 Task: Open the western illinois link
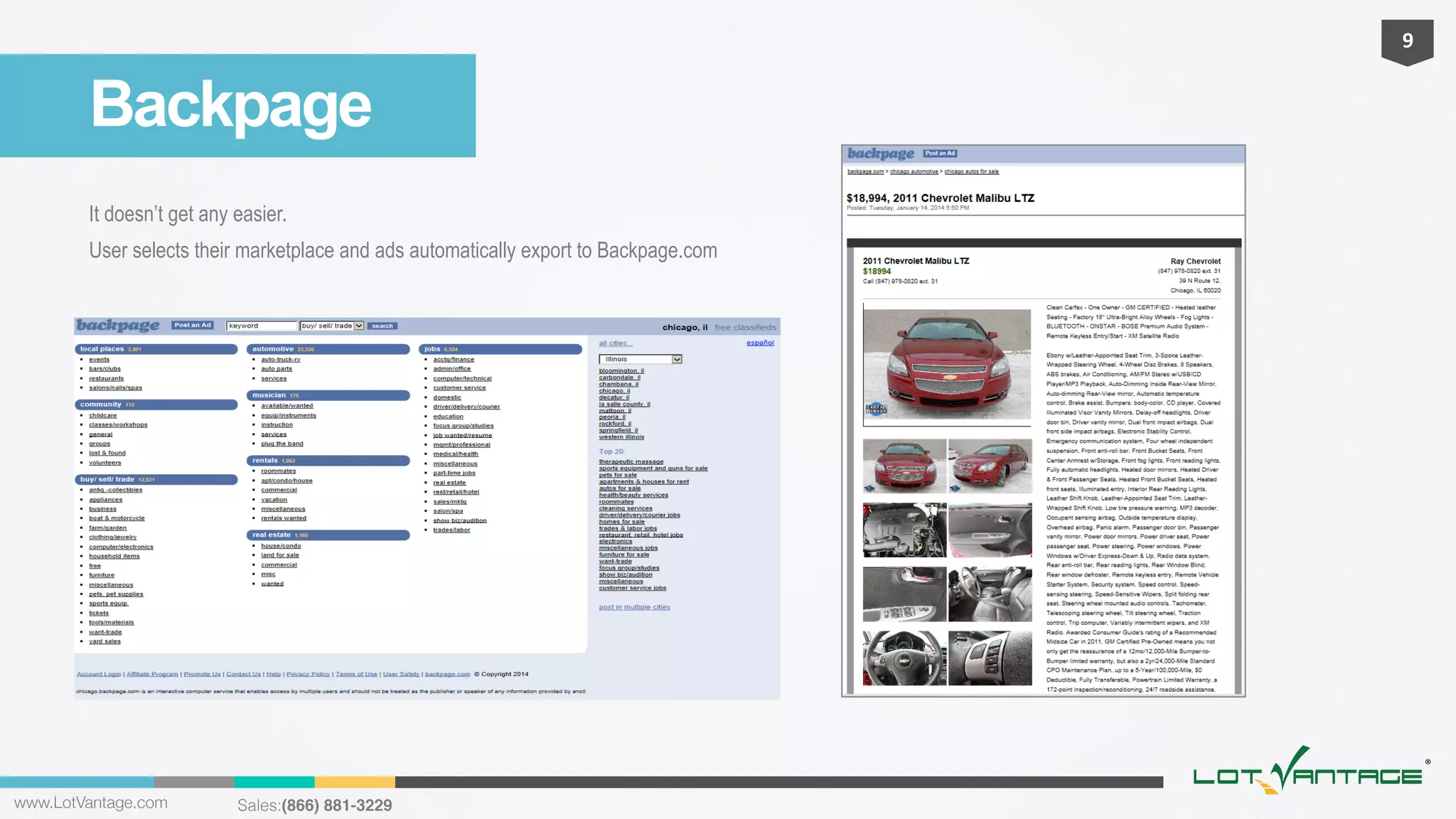pyautogui.click(x=621, y=437)
